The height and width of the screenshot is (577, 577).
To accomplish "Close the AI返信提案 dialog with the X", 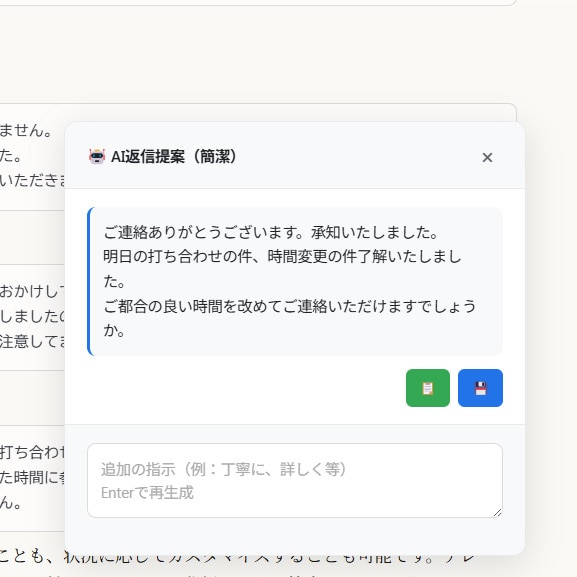I will click(x=487, y=157).
